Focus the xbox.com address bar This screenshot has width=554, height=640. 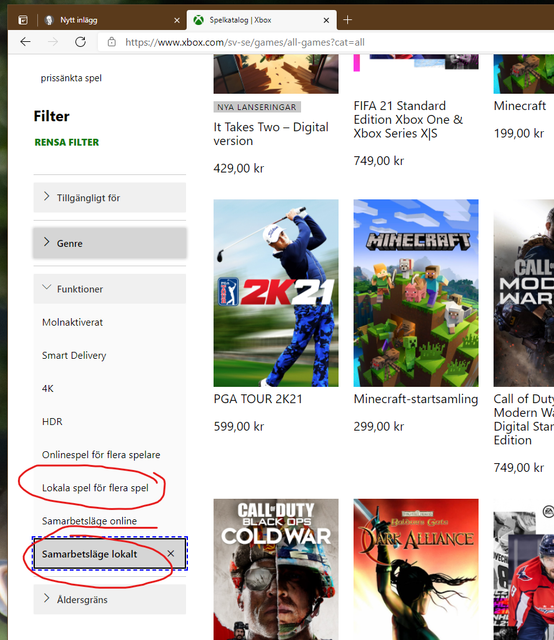245,42
